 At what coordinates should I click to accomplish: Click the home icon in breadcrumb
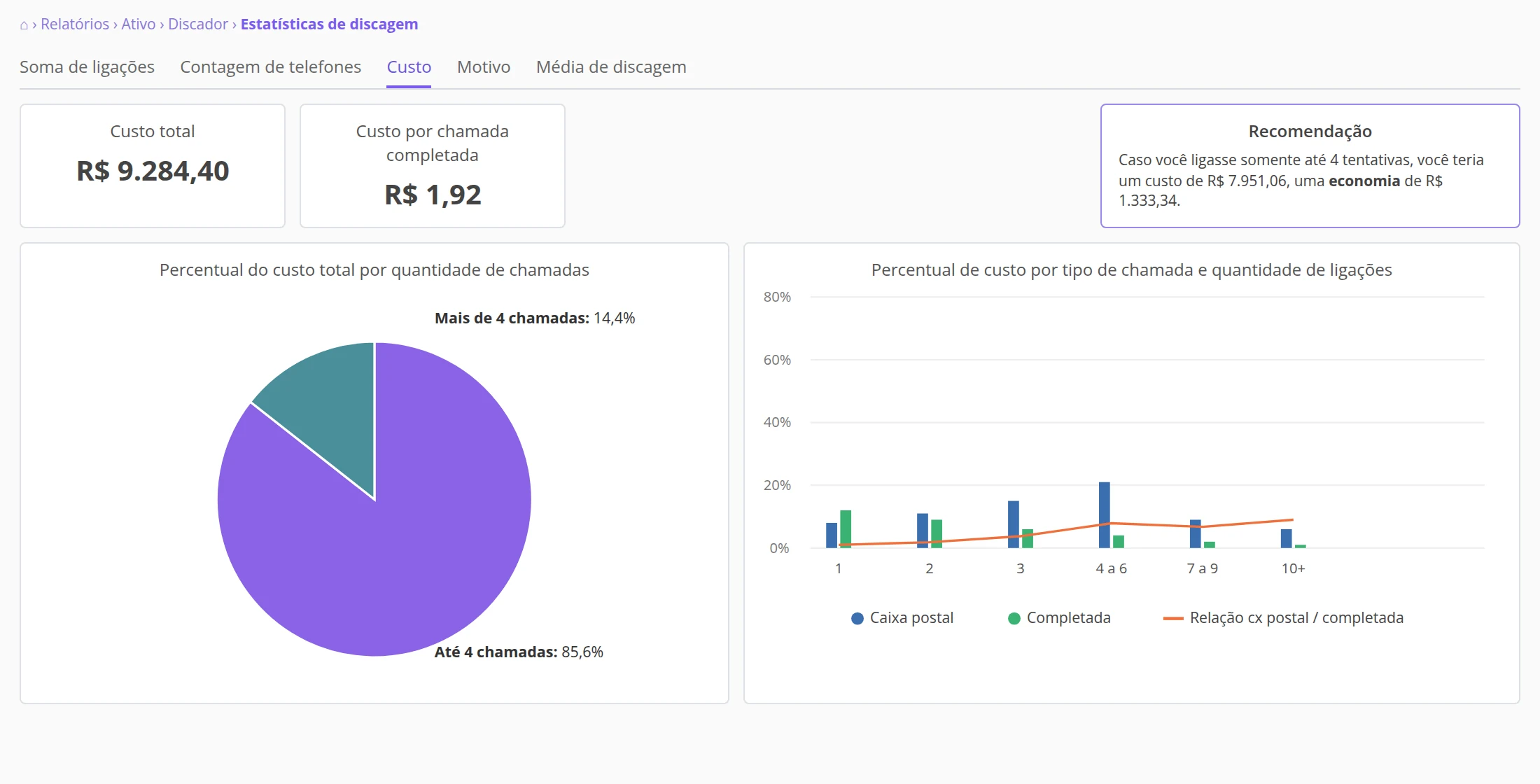point(24,25)
